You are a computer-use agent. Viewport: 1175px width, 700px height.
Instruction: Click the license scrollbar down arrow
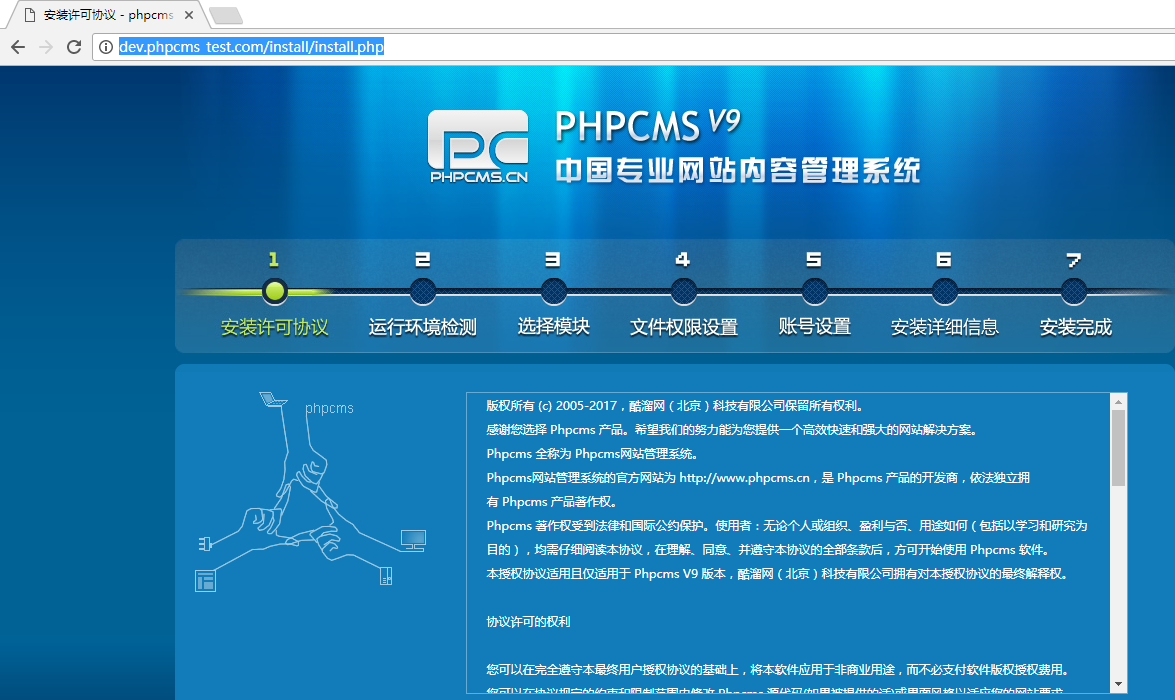[1118, 684]
